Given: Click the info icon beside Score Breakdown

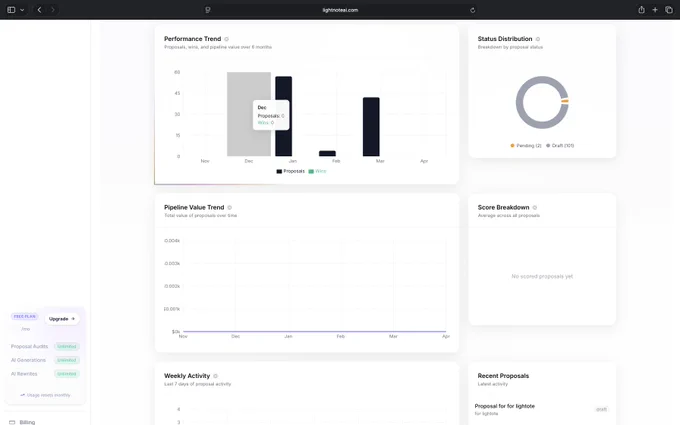Looking at the screenshot, I should click(x=535, y=208).
